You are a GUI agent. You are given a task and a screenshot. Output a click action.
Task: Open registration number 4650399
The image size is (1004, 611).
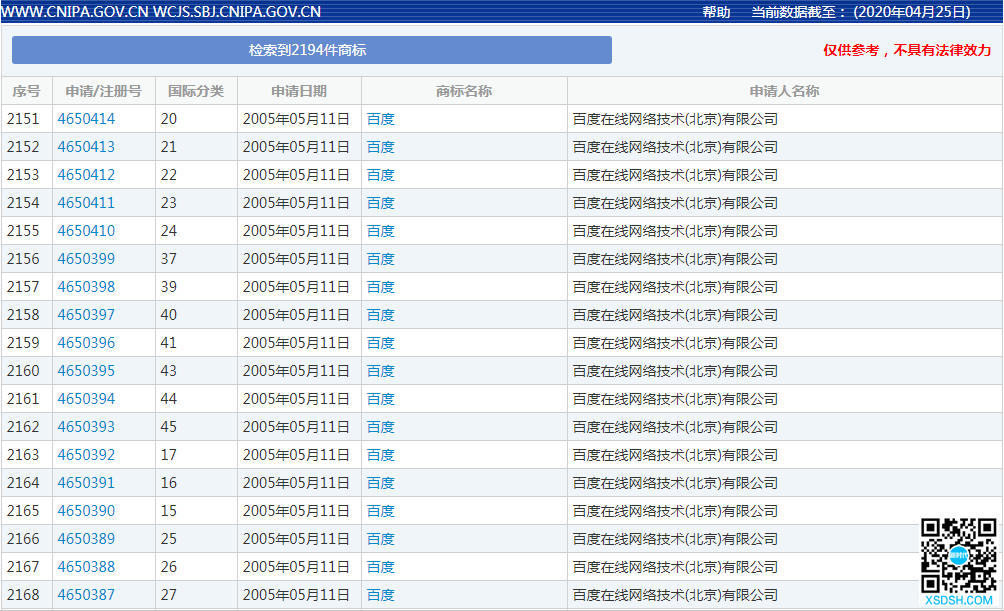86,259
